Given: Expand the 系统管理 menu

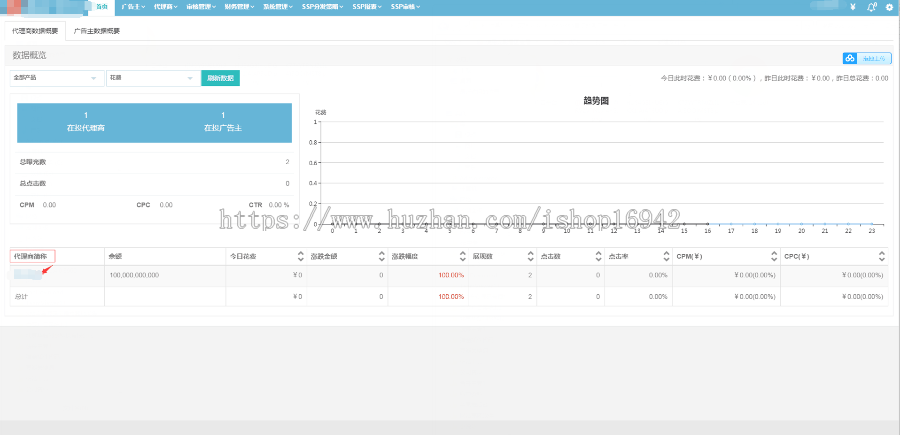Looking at the screenshot, I should point(278,7).
